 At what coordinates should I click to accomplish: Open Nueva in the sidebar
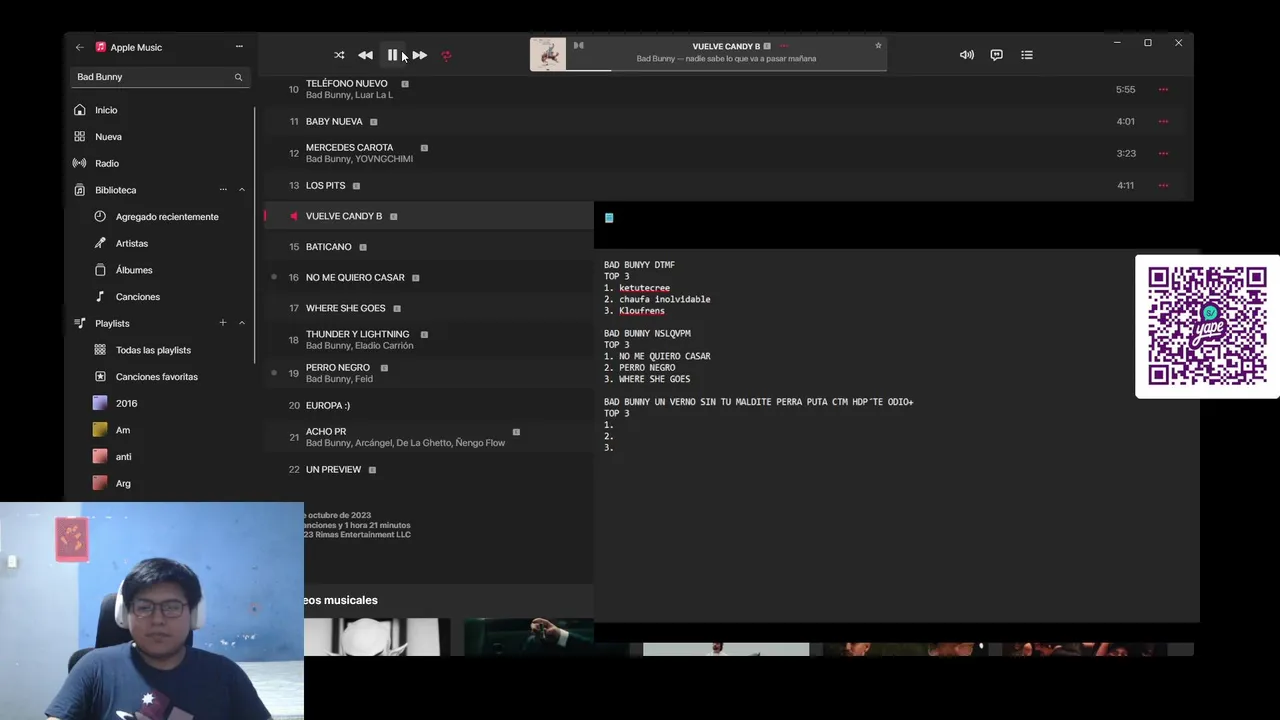coord(108,137)
